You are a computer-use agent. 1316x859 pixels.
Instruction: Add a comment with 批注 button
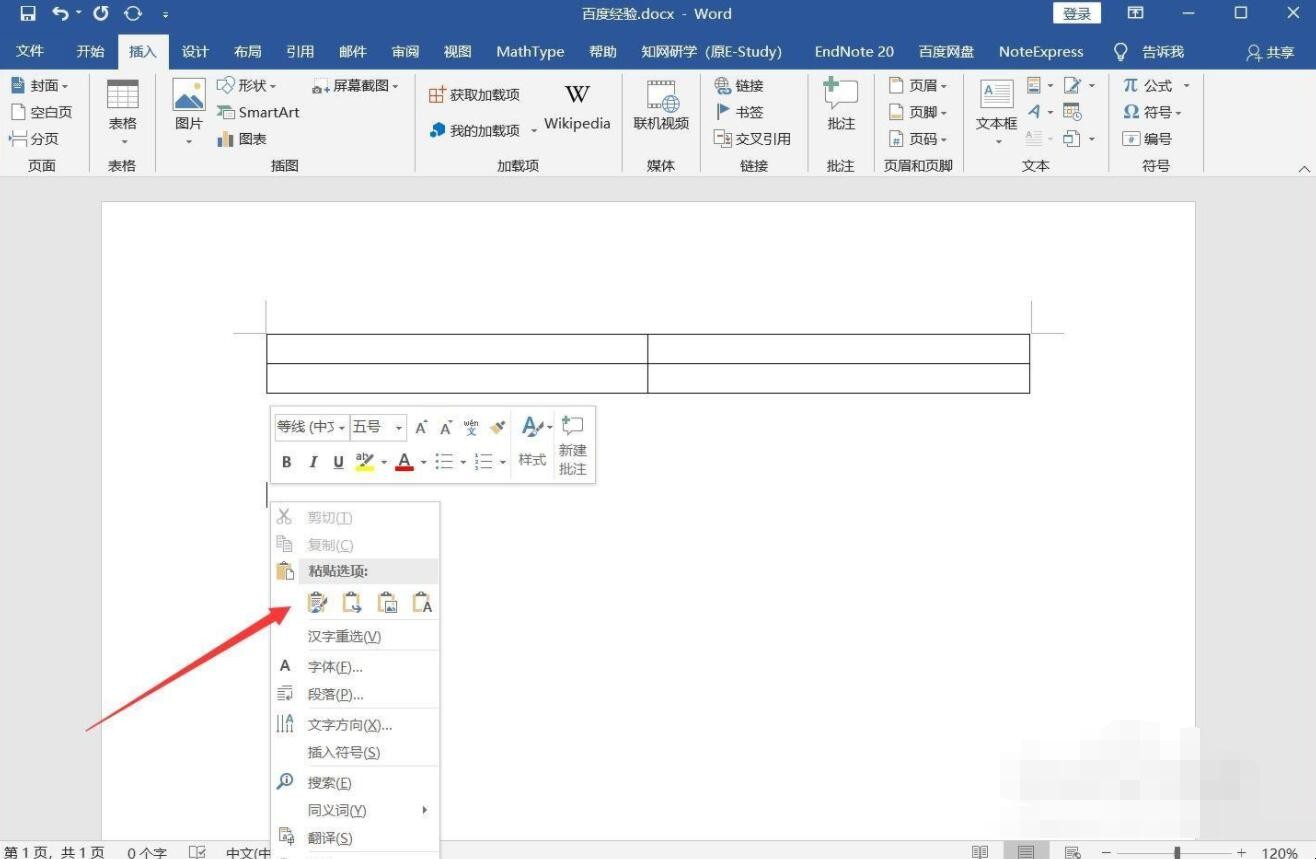841,106
